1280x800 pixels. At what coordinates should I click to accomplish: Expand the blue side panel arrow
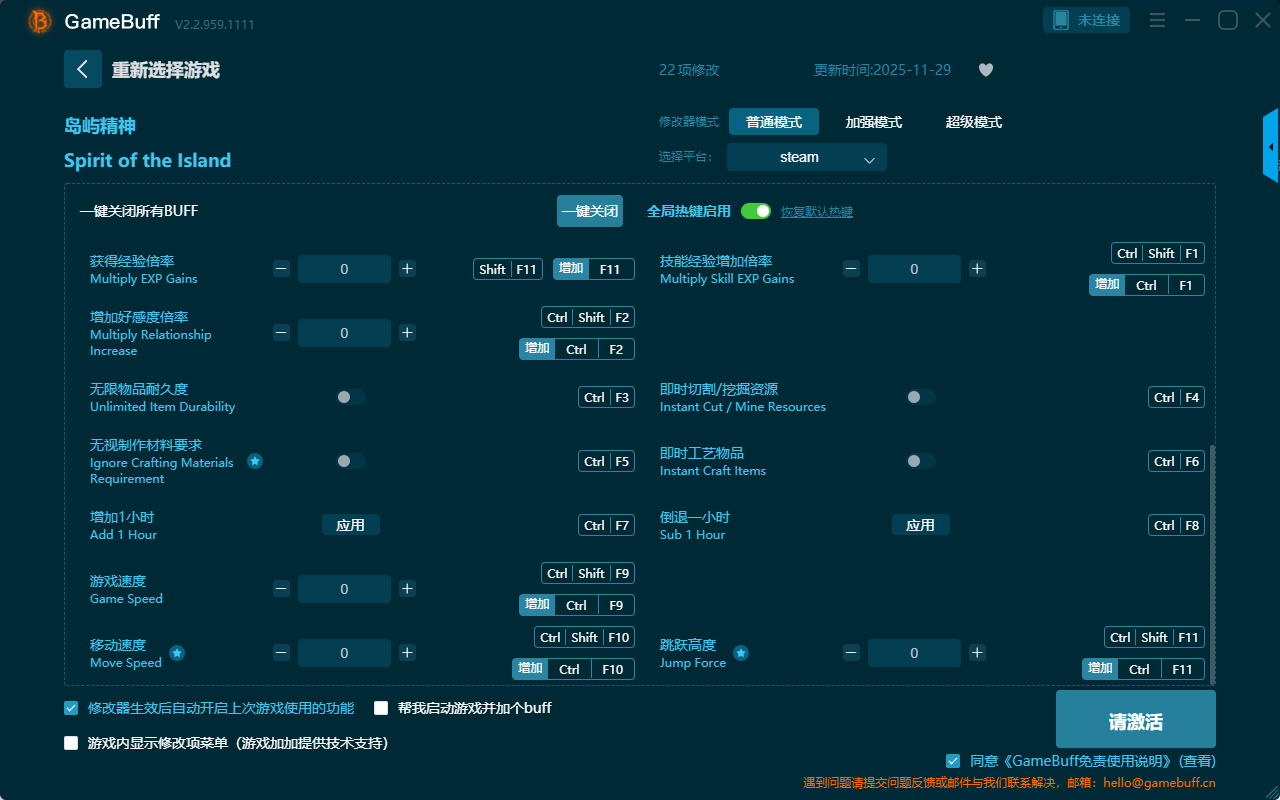coord(1271,147)
